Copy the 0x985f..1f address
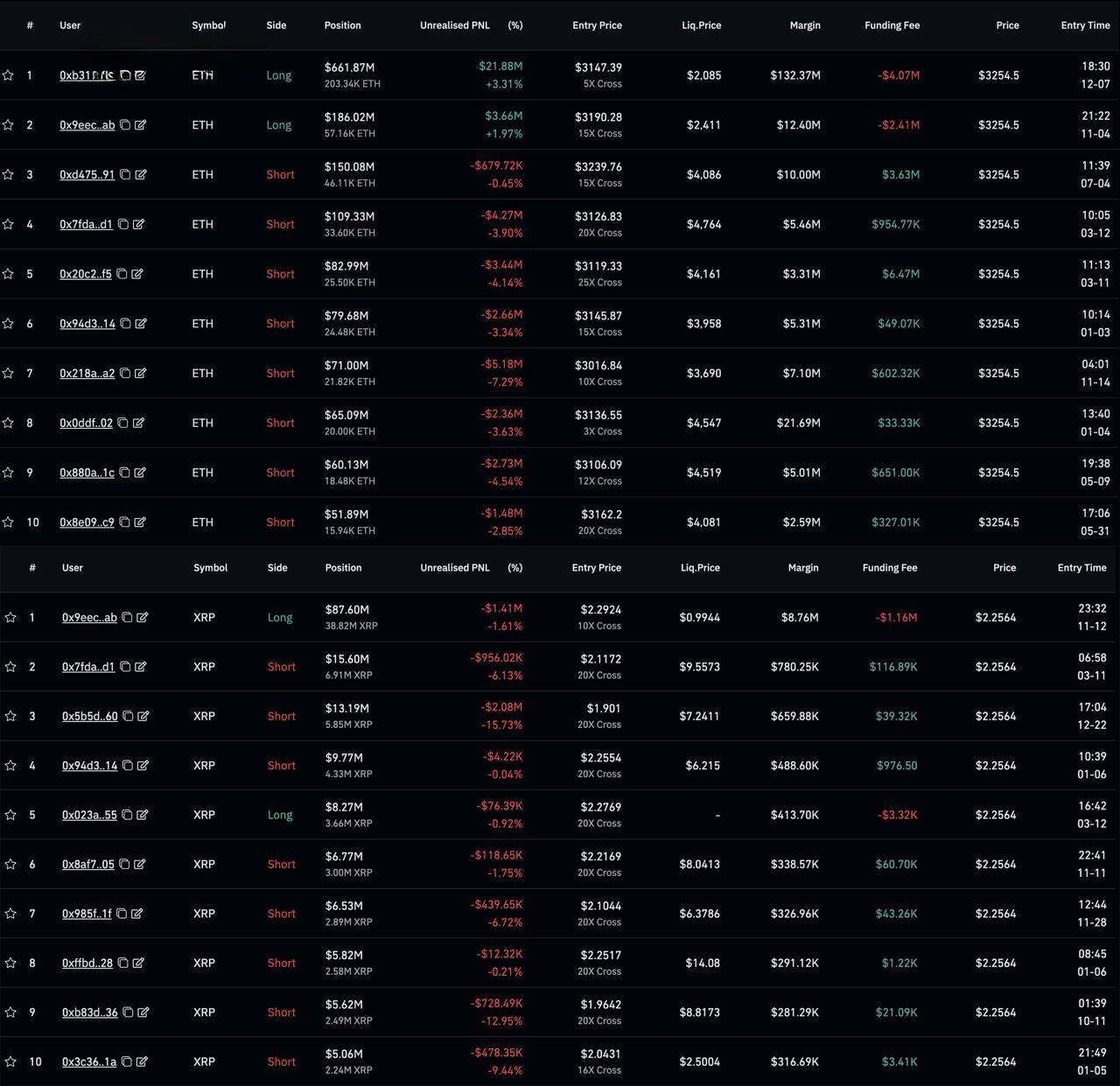This screenshot has width=1120, height=1086. click(122, 914)
